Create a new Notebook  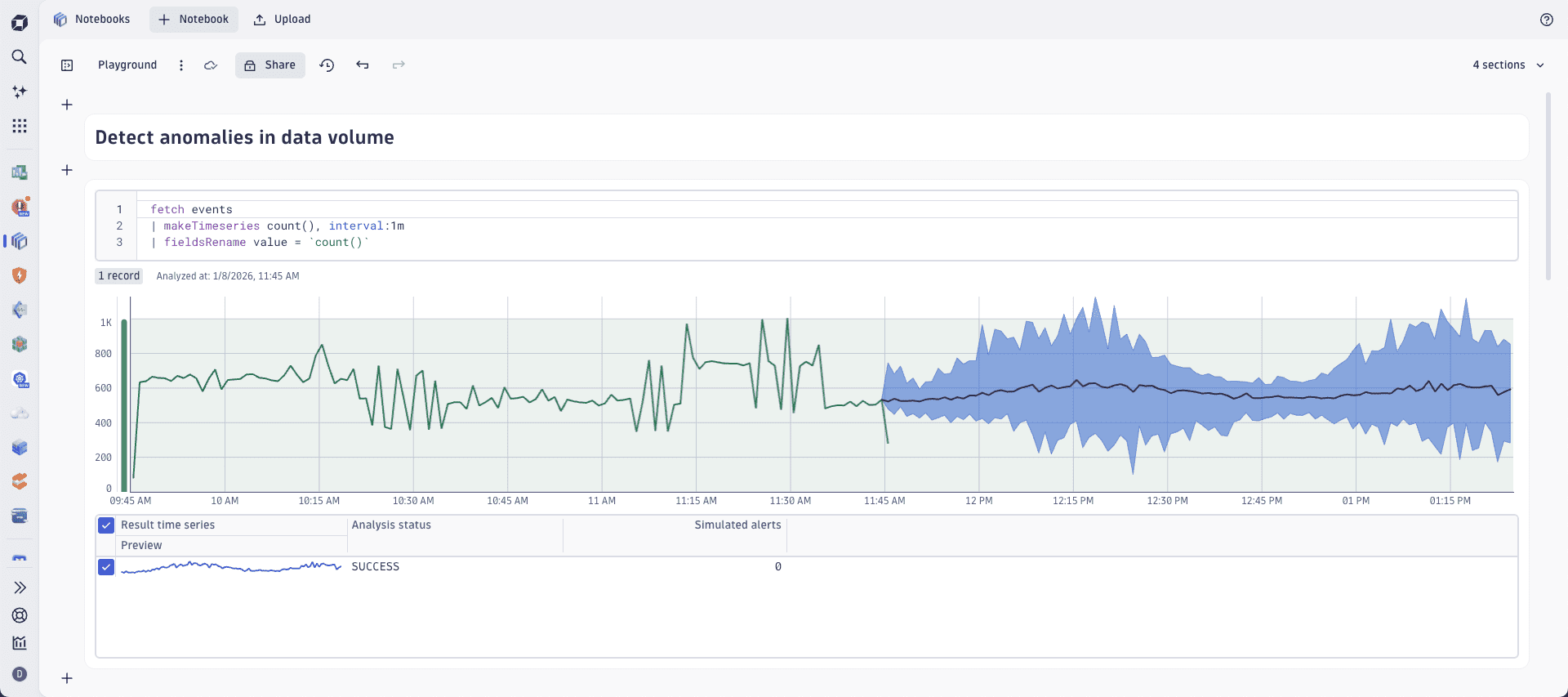[x=194, y=20]
